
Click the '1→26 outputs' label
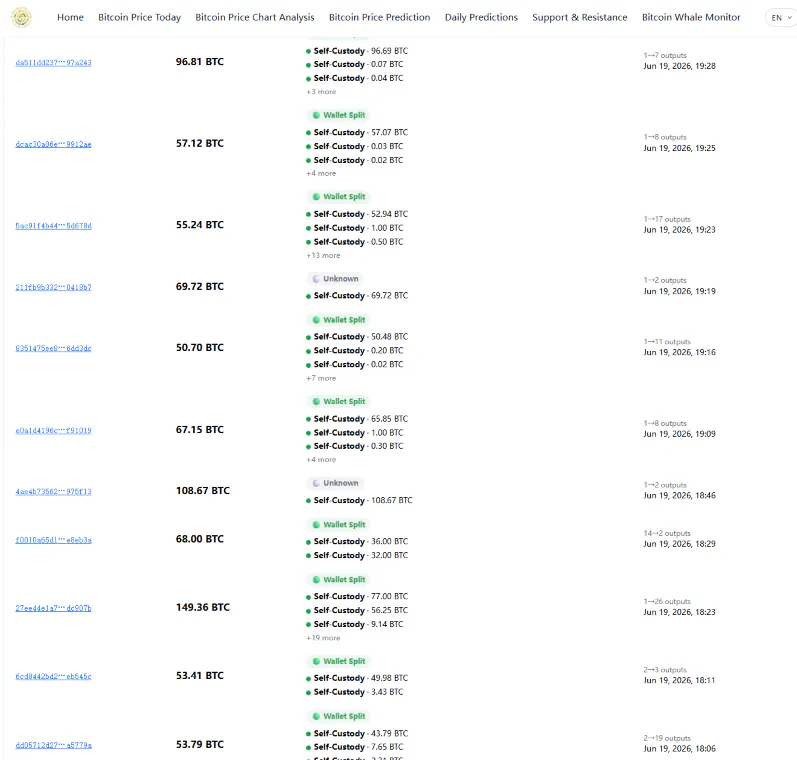tap(667, 601)
